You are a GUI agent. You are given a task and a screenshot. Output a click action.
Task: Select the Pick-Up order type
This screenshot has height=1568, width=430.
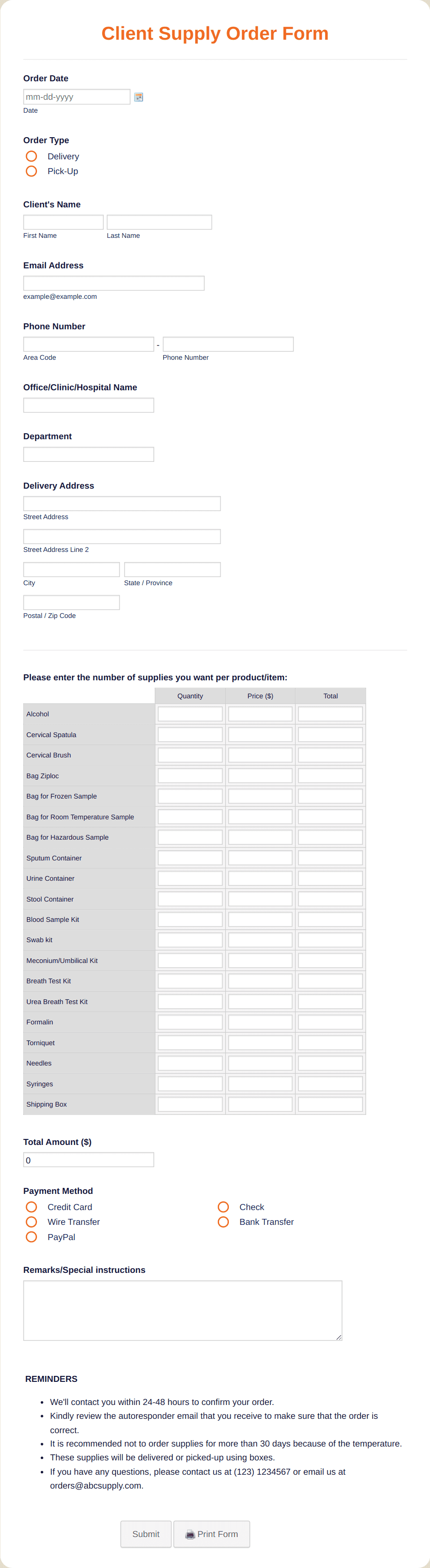point(31,171)
